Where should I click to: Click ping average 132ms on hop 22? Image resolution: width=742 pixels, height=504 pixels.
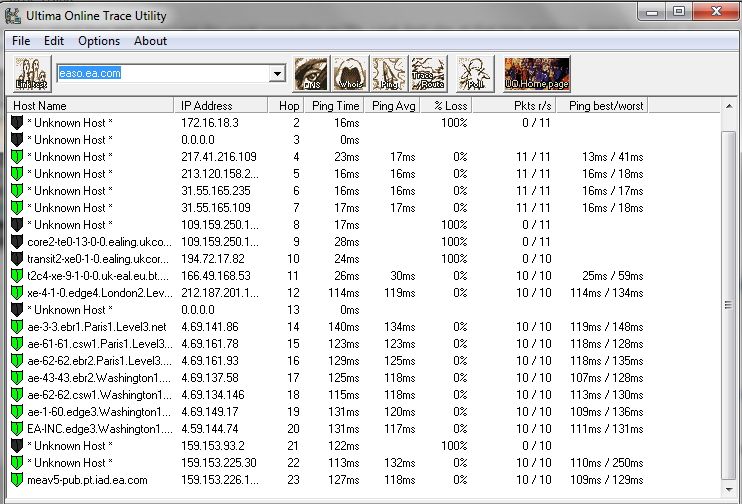399,463
